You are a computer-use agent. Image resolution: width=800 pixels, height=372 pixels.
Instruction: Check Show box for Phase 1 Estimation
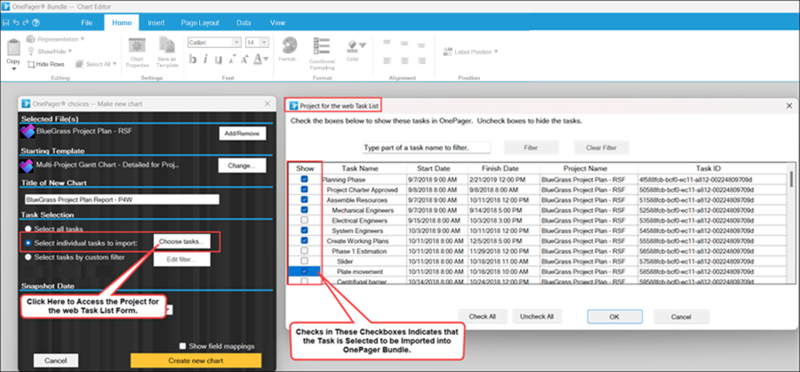click(x=305, y=251)
